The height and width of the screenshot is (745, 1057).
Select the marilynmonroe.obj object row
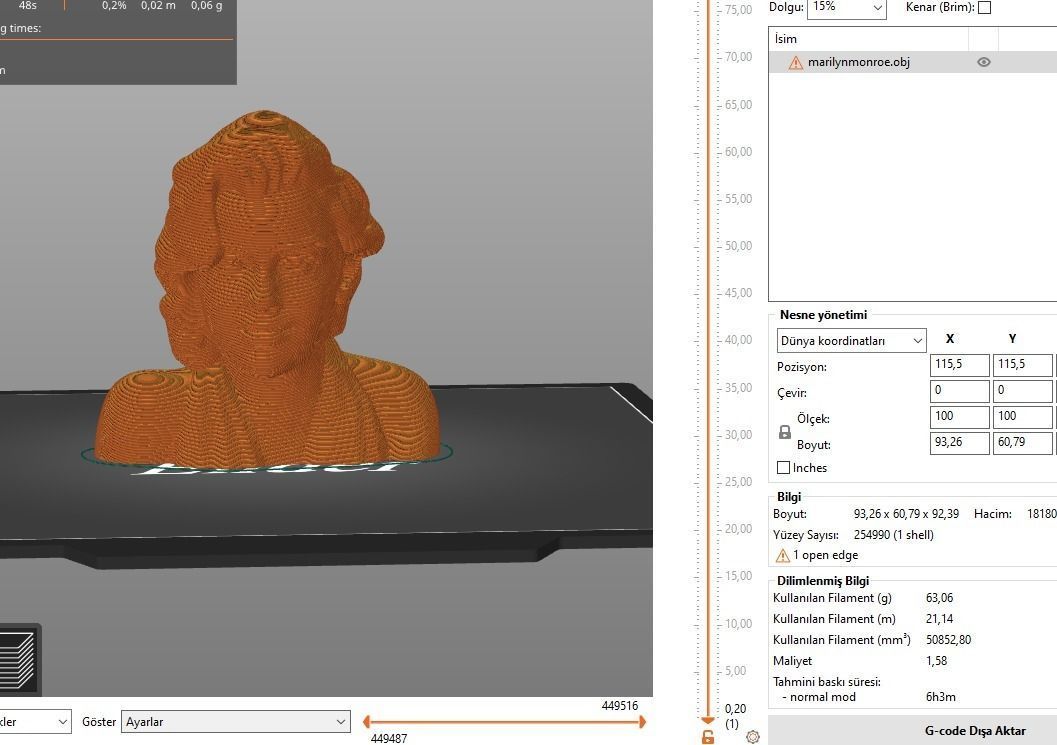point(913,62)
